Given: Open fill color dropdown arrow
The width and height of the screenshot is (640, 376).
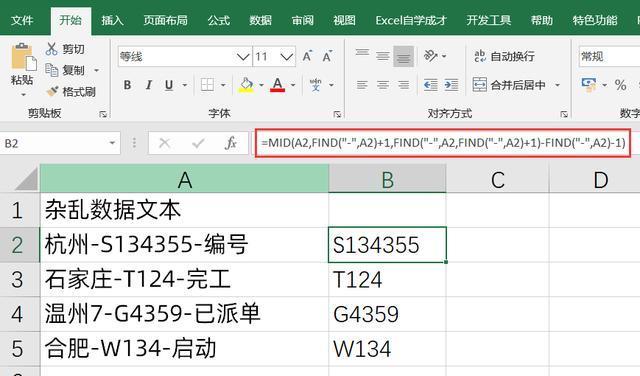Looking at the screenshot, I should pyautogui.click(x=261, y=85).
